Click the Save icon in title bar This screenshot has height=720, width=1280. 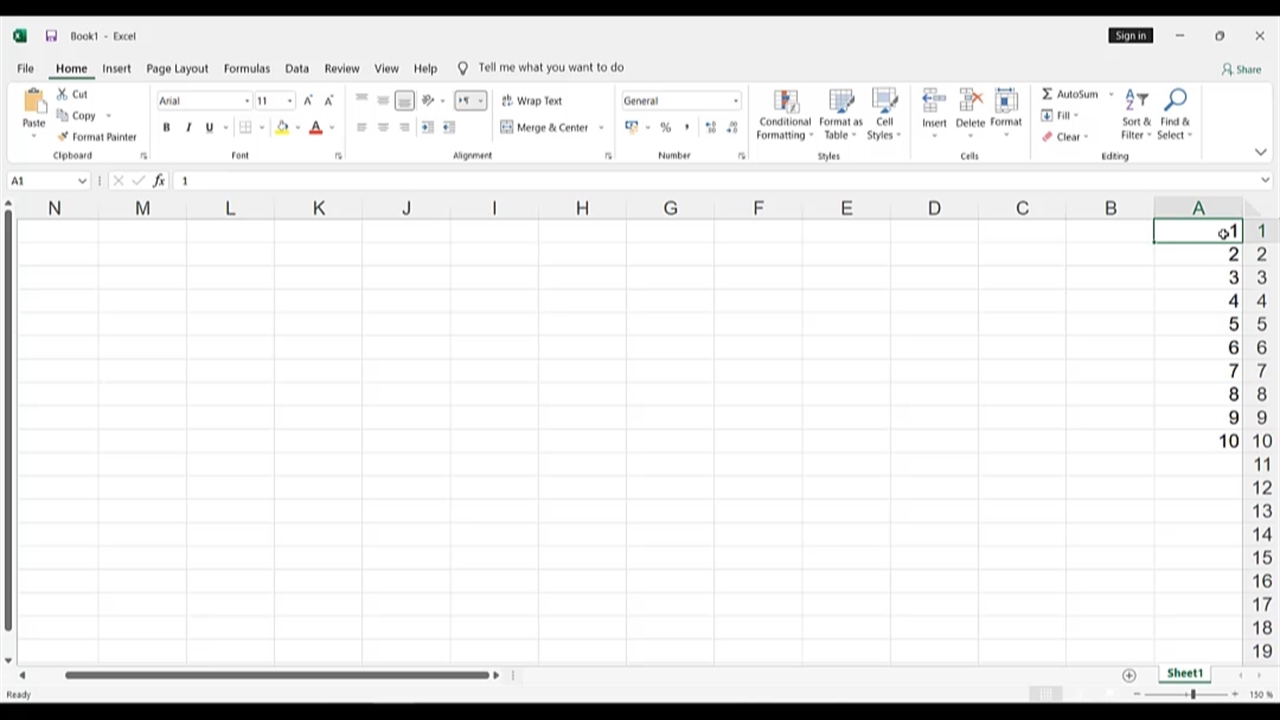tap(51, 36)
